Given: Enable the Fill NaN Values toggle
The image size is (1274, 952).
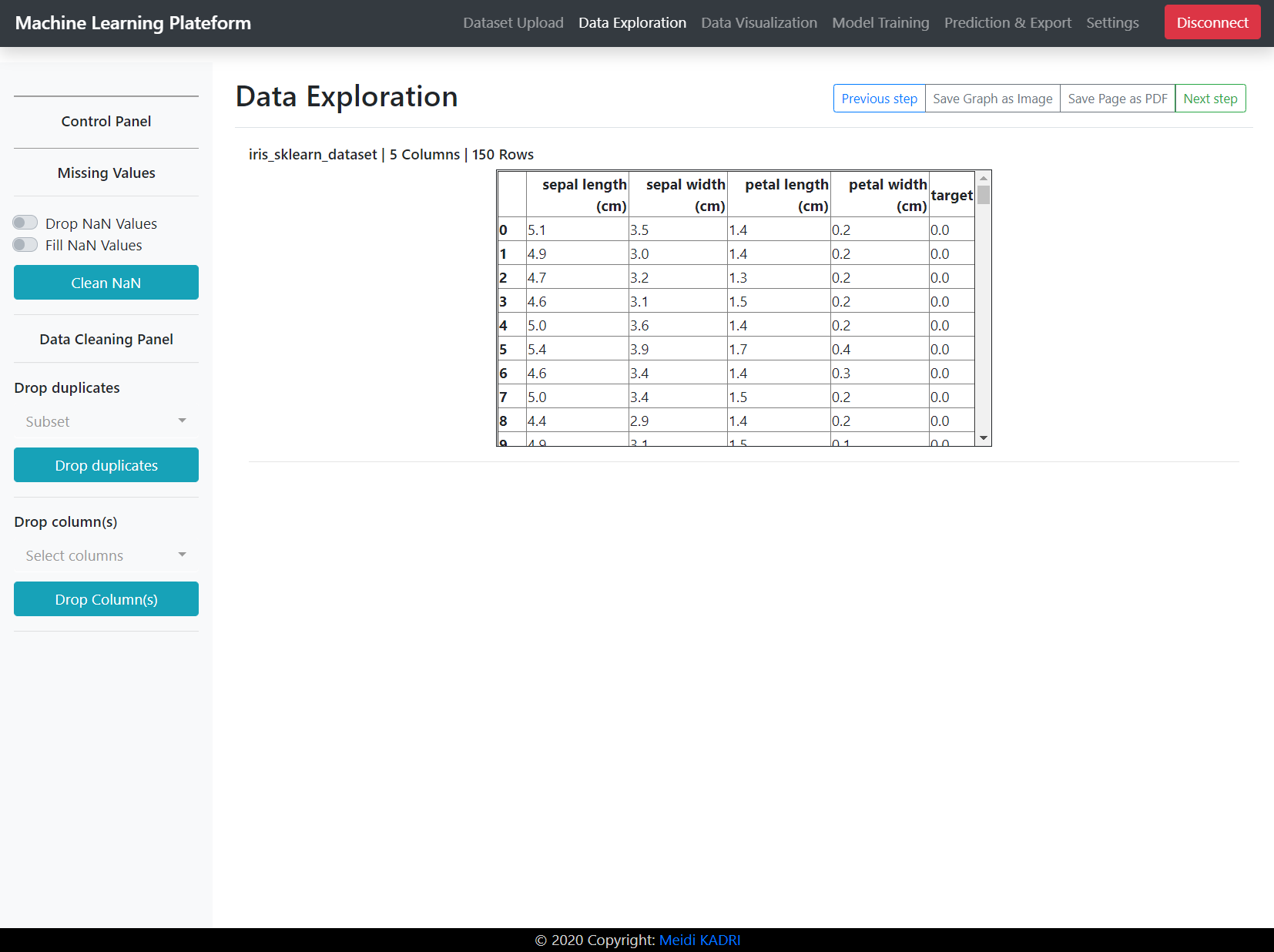Looking at the screenshot, I should (25, 244).
